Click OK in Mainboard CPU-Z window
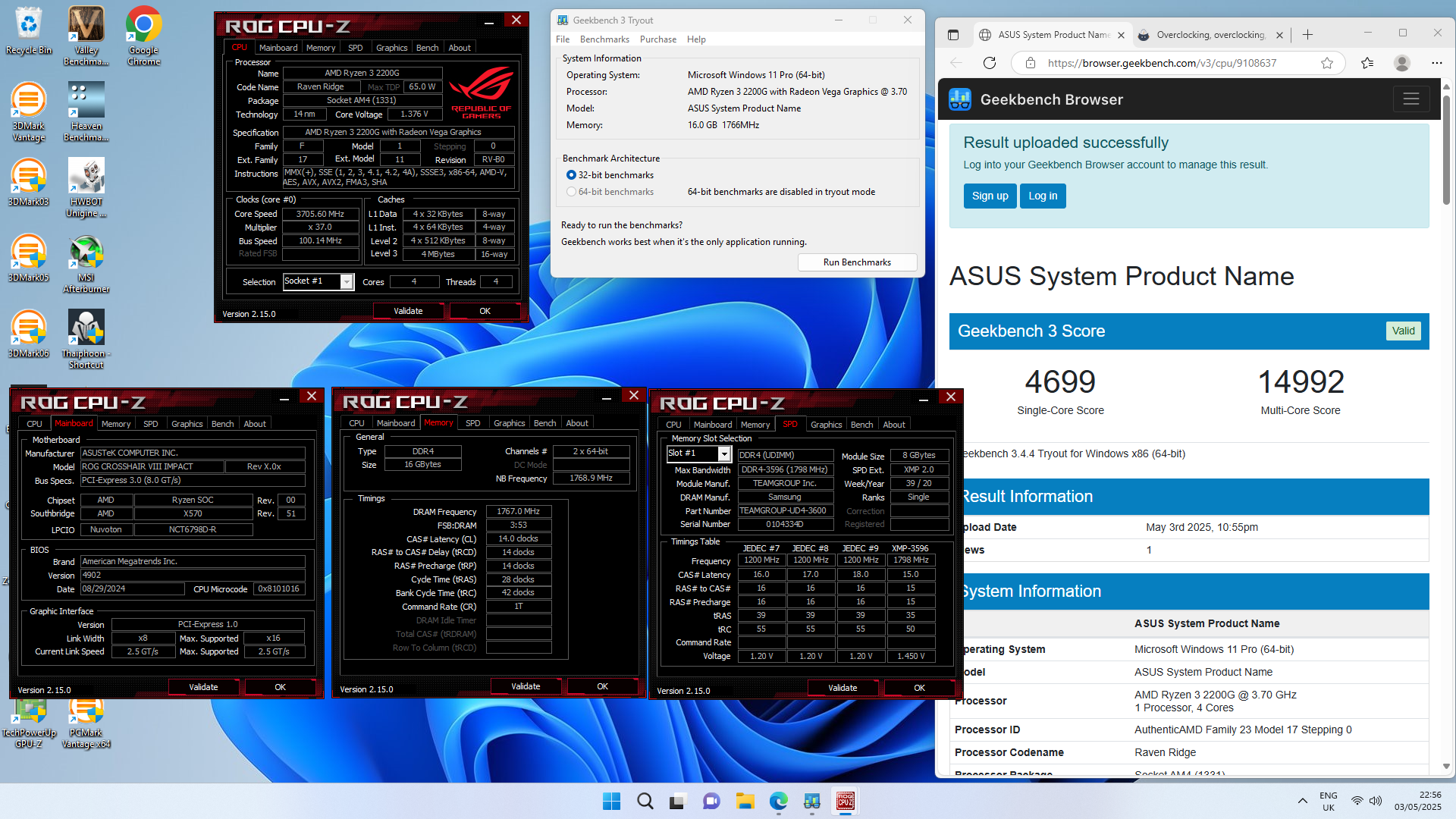Screen dimensions: 1456x819 pyautogui.click(x=280, y=687)
